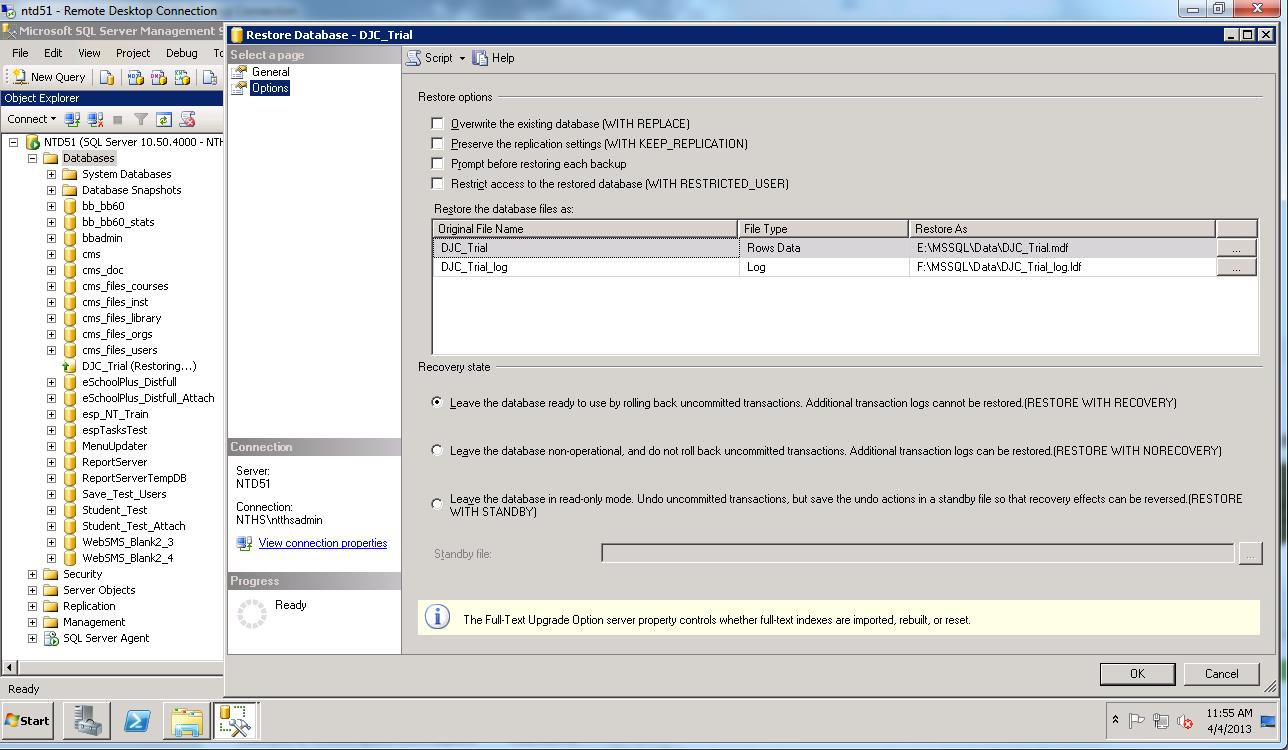
Task: Open Server Manager from the taskbar
Action: point(86,720)
